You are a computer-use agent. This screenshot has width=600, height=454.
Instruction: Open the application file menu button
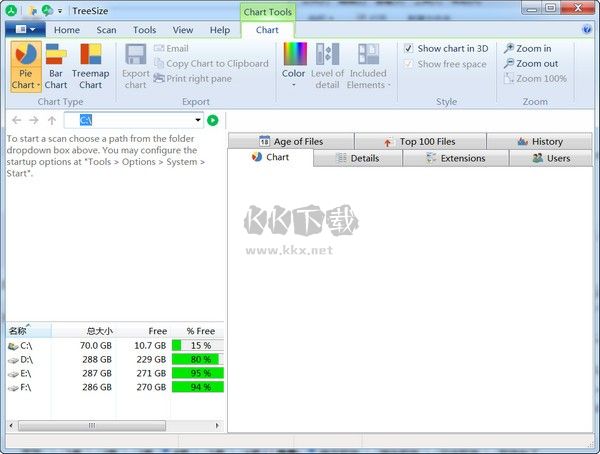(26, 29)
